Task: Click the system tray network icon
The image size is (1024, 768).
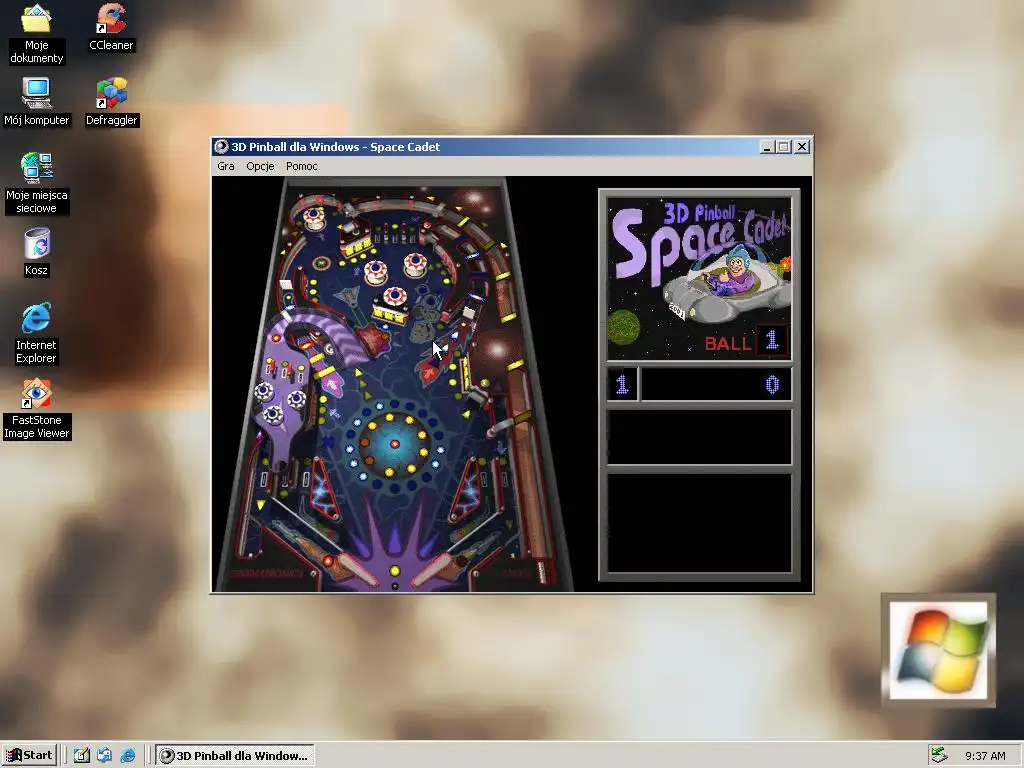Action: [939, 756]
